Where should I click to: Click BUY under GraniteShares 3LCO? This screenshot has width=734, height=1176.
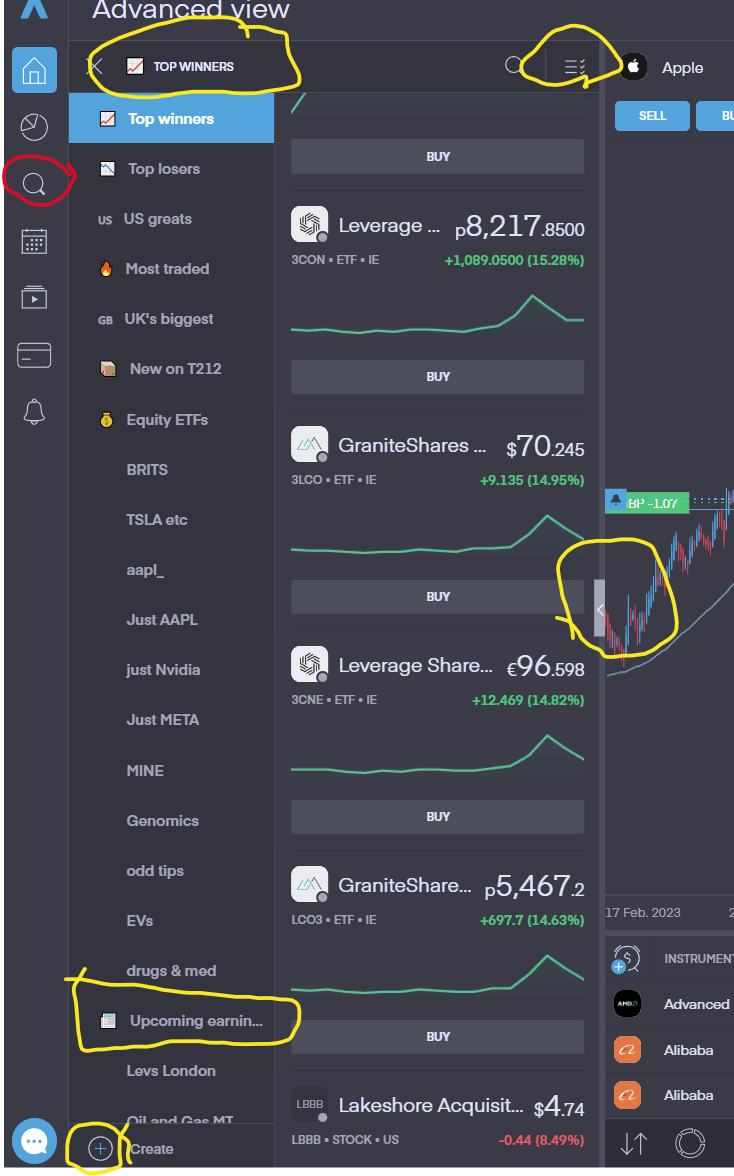coord(437,597)
